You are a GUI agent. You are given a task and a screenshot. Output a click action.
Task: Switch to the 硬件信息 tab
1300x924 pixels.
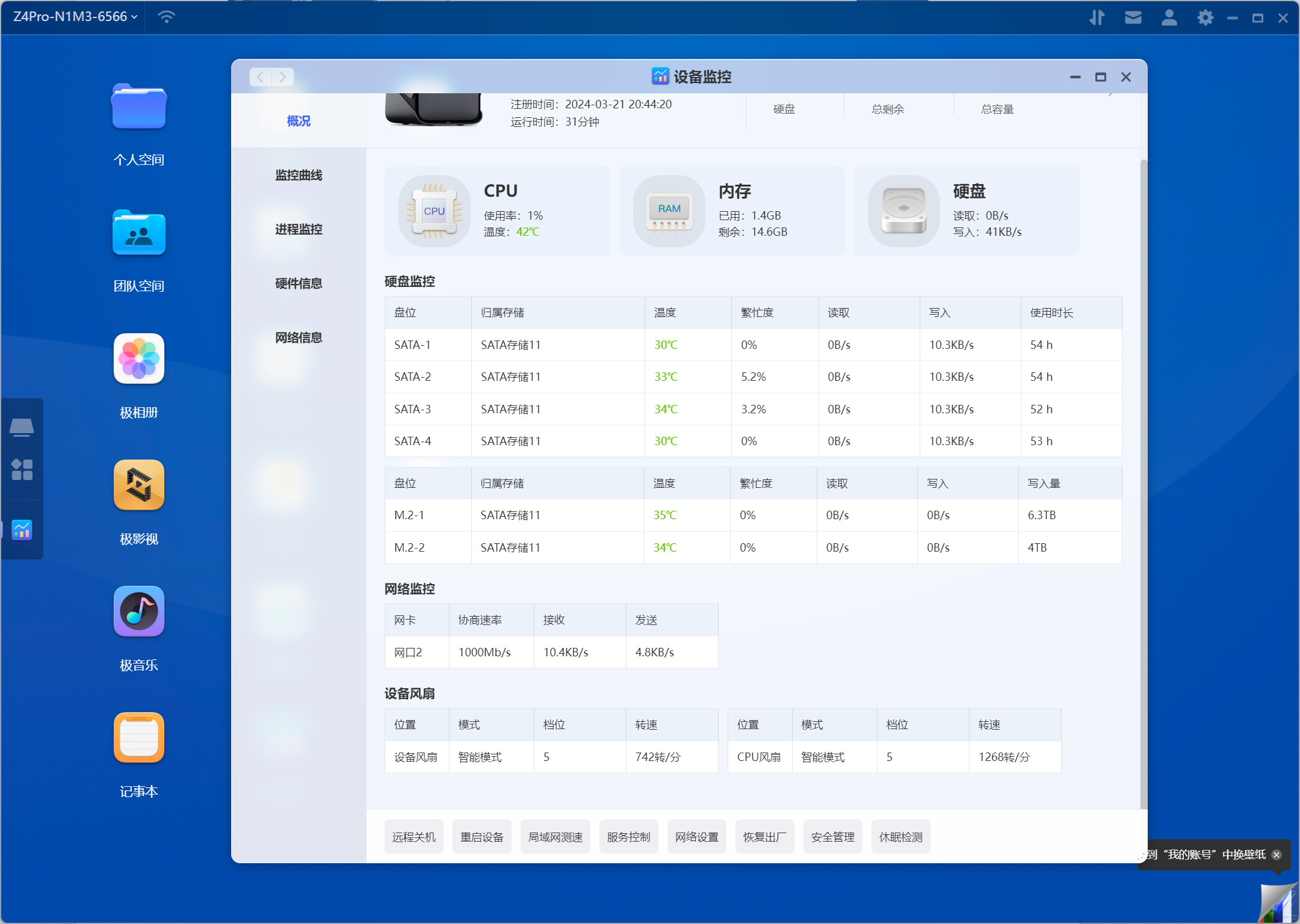point(299,283)
